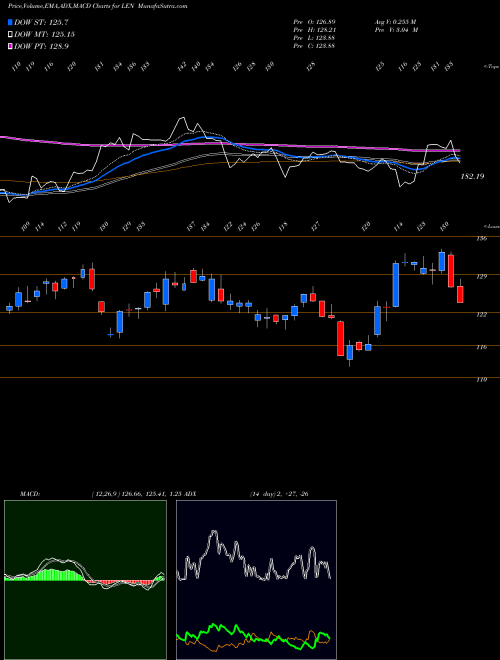The height and width of the screenshot is (660, 500).
Task: Click the 110 price axis label
Action: click(482, 379)
